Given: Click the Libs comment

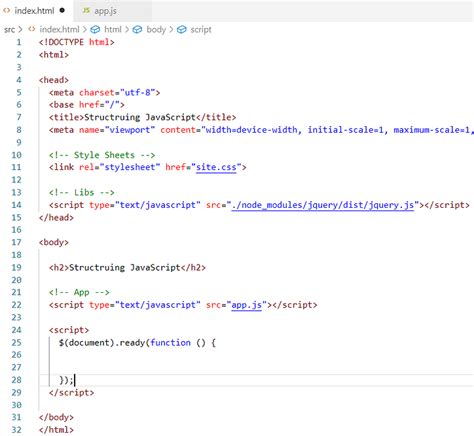Looking at the screenshot, I should point(82,192).
